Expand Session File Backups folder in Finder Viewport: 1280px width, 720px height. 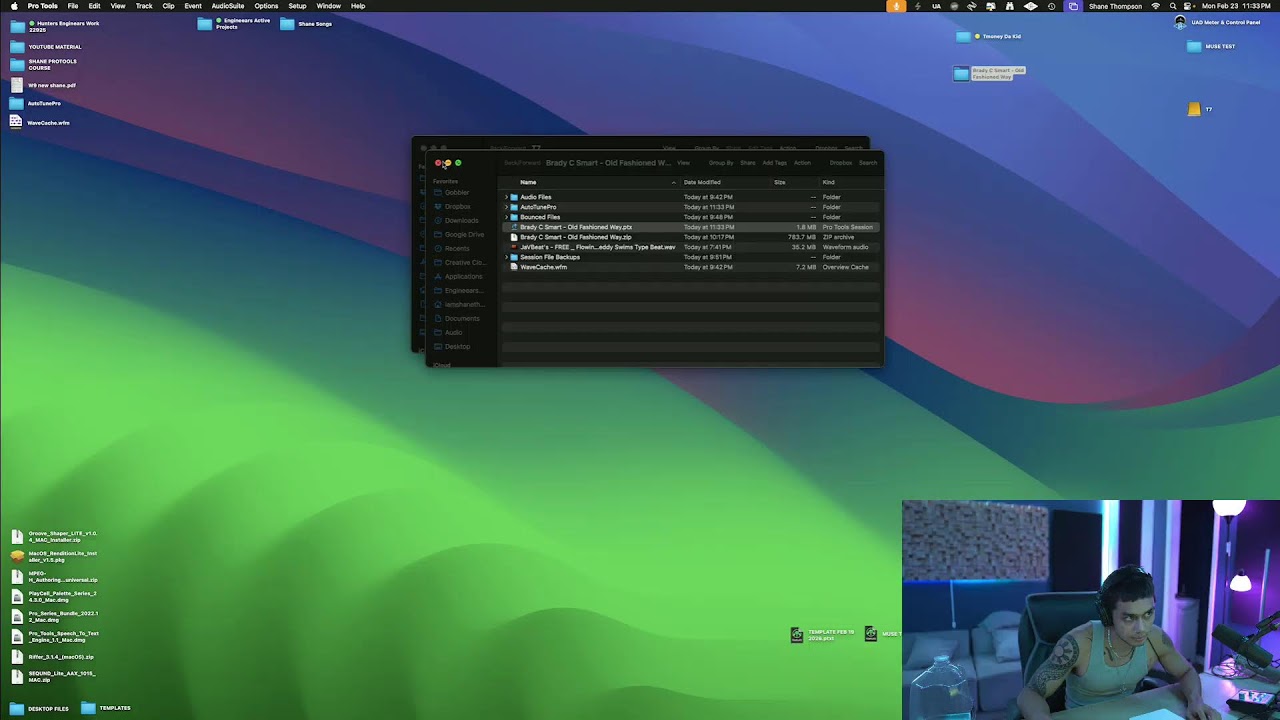(506, 257)
